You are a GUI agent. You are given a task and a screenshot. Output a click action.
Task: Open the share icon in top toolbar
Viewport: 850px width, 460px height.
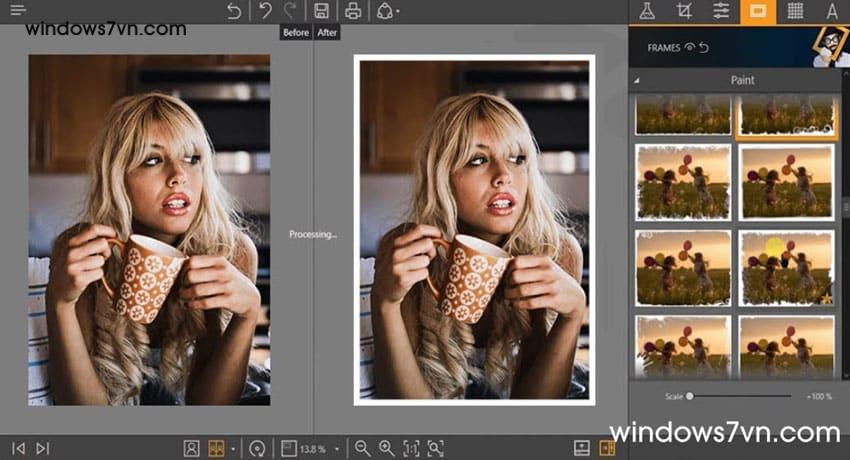click(384, 11)
